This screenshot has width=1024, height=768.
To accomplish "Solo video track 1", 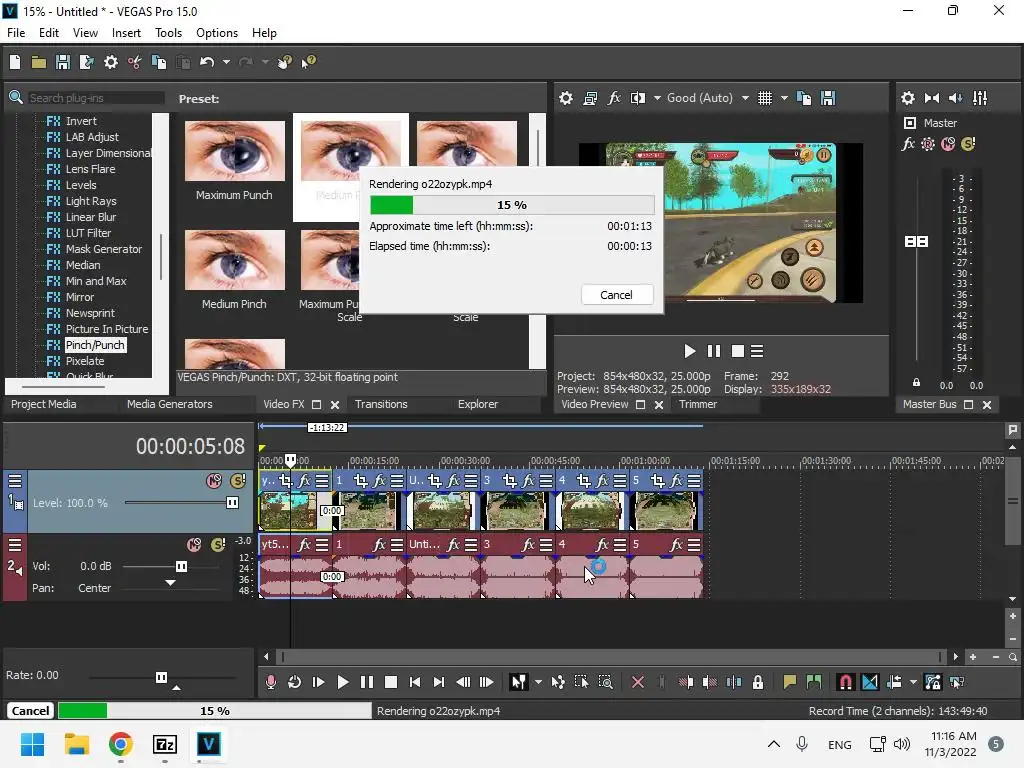I will pyautogui.click(x=238, y=481).
